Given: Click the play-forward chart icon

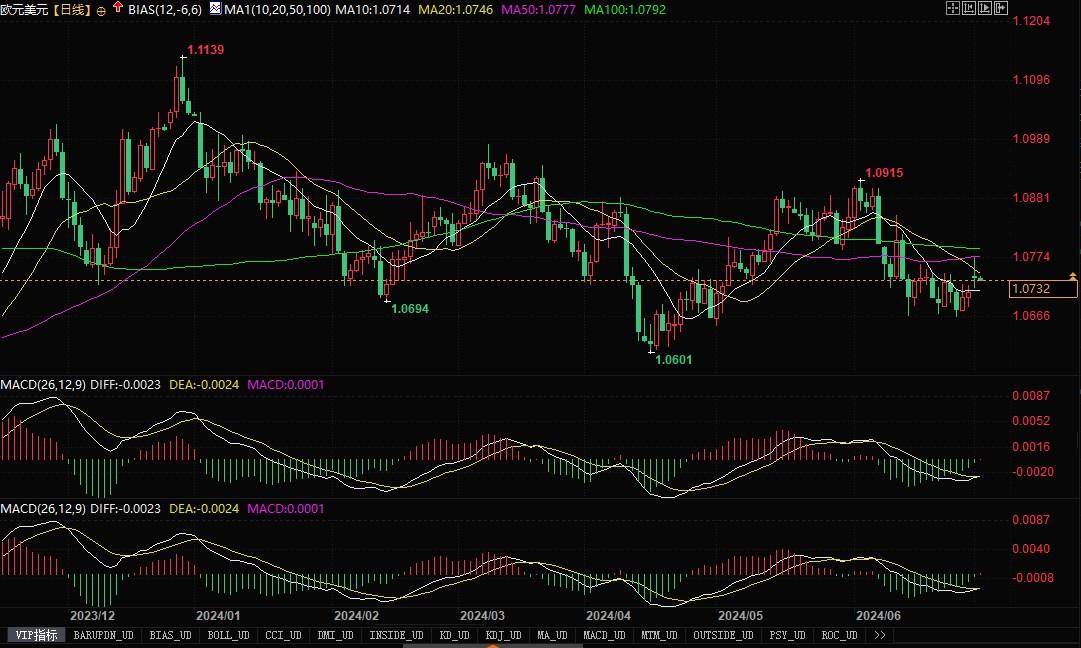Looking at the screenshot, I should [x=984, y=8].
